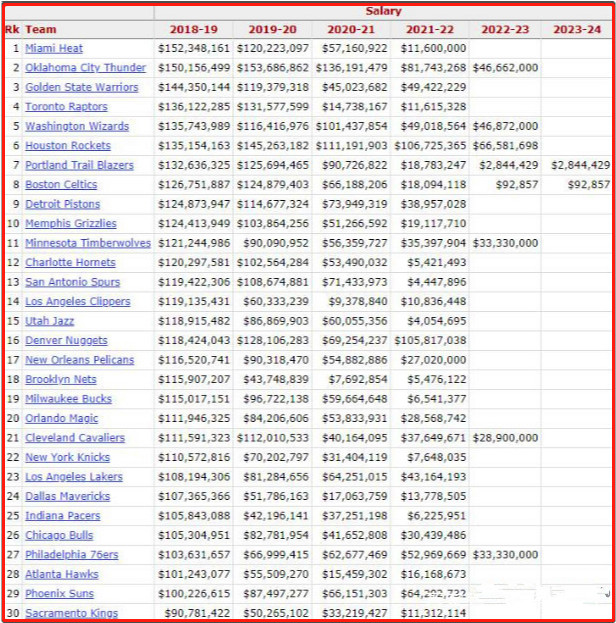The width and height of the screenshot is (616, 623).
Task: Open the Los Angeles Lakers link
Action: (x=74, y=477)
